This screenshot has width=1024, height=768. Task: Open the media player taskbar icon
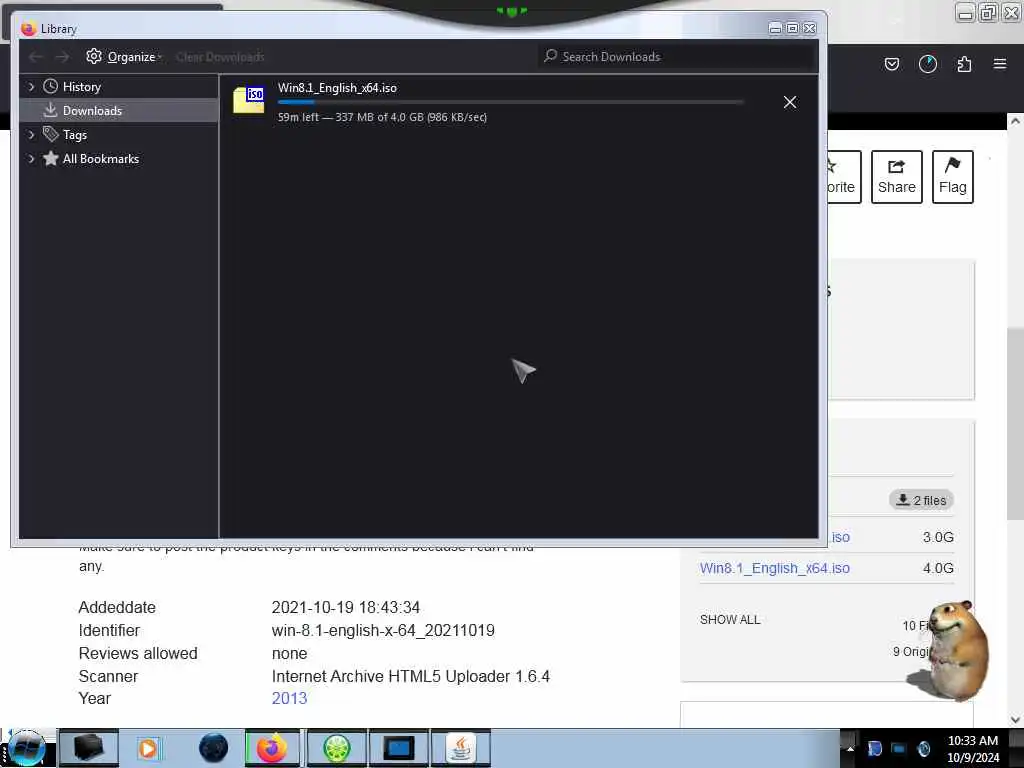[x=148, y=748]
